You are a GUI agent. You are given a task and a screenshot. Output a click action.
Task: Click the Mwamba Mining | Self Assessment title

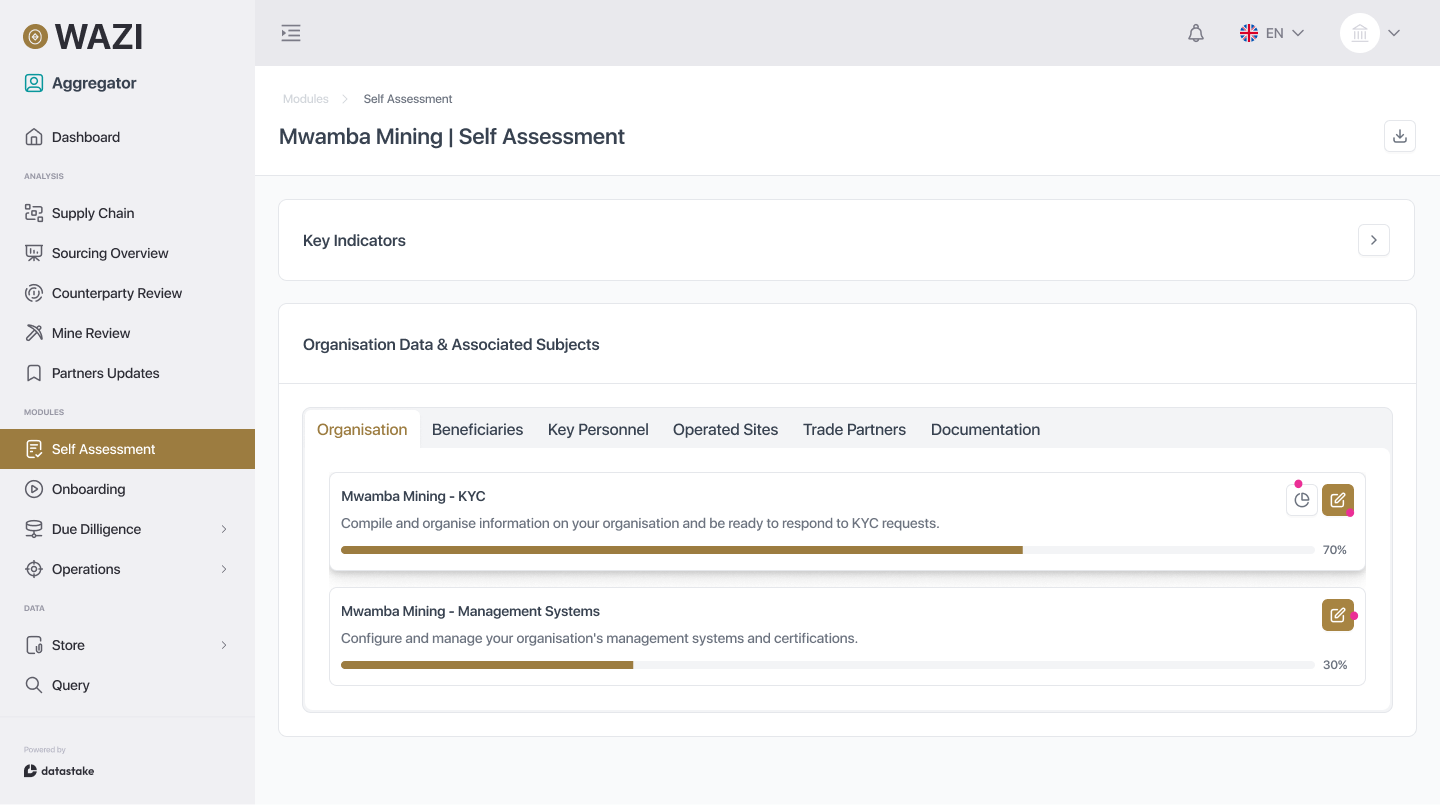[452, 136]
